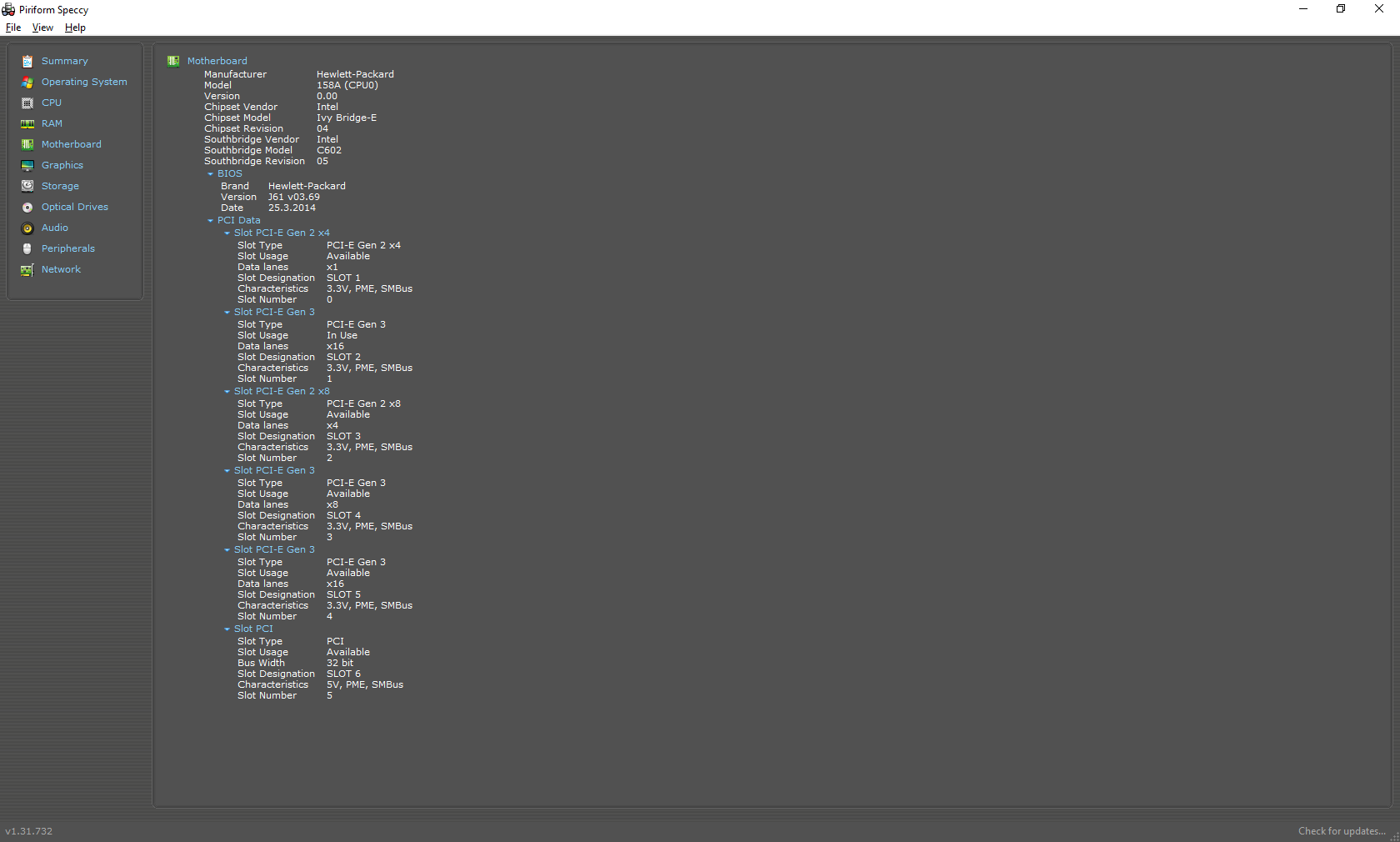
Task: Click the PCI Data heading label
Action: [x=239, y=220]
